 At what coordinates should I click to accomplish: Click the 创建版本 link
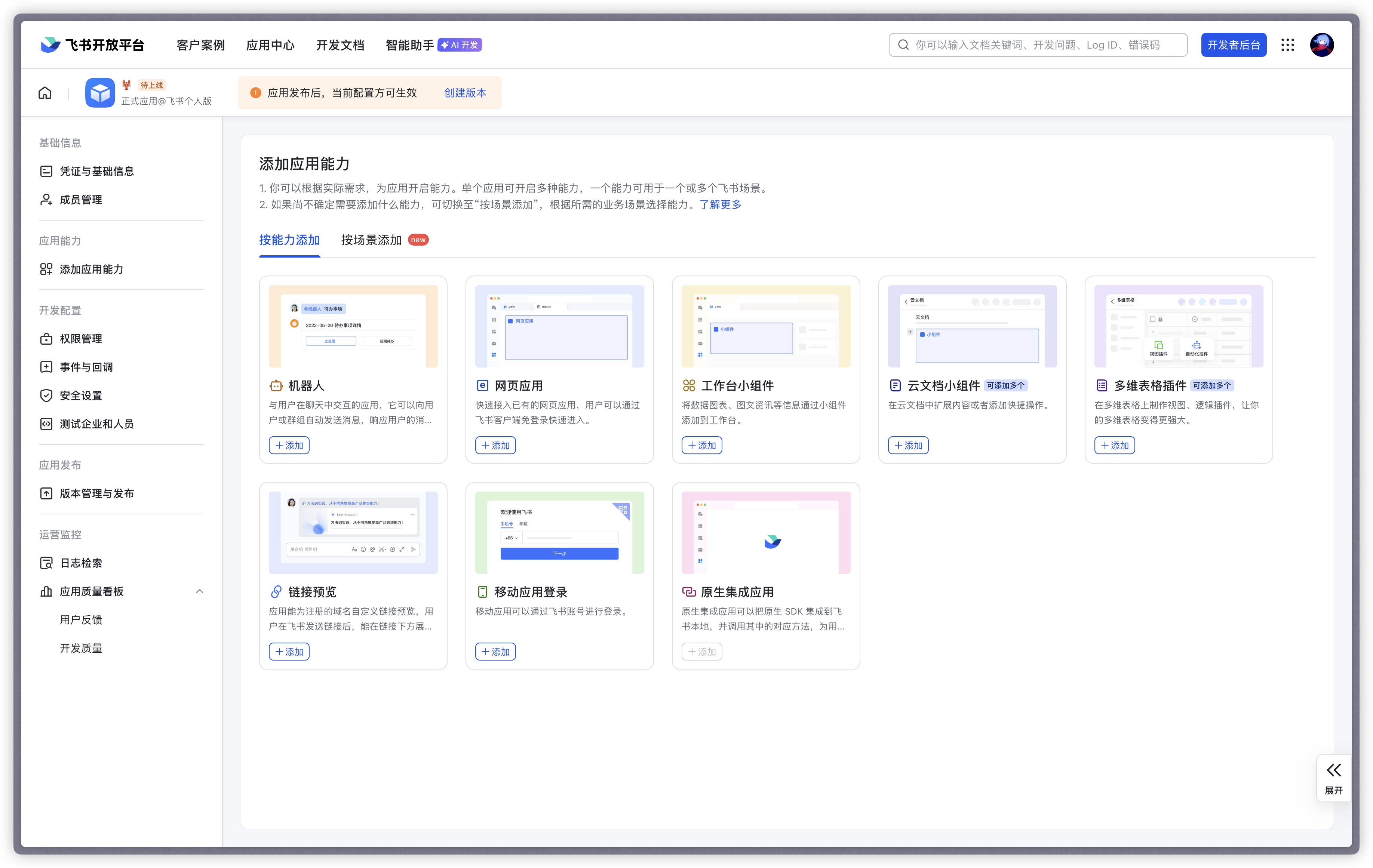465,93
